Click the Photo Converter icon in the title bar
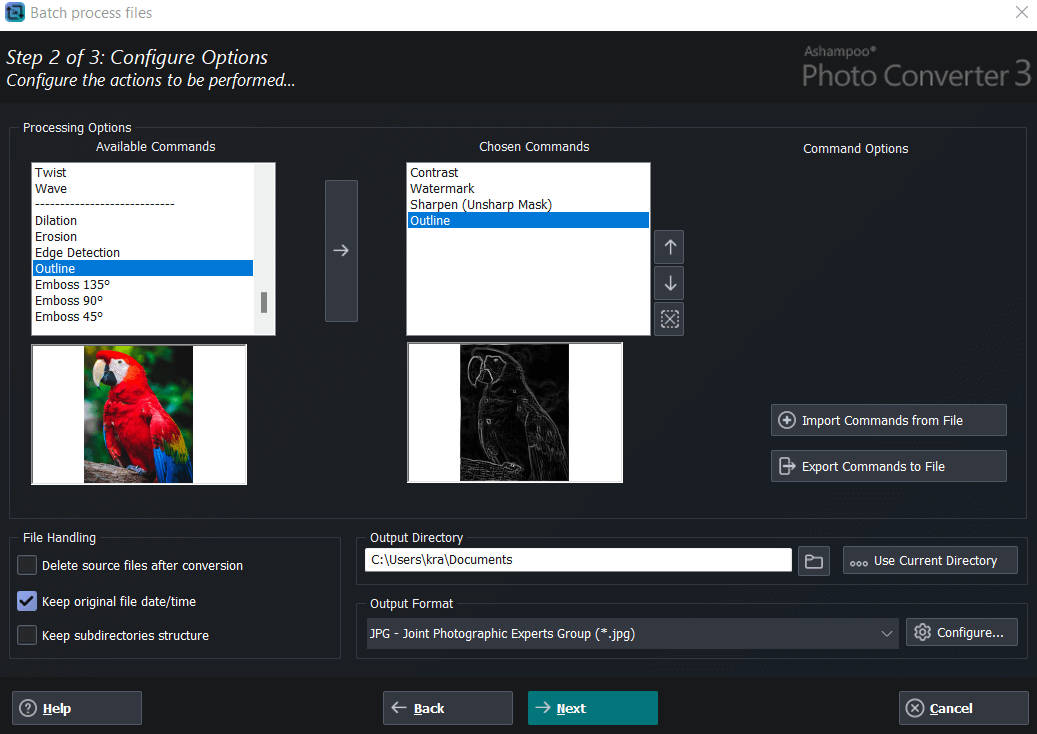 click(14, 12)
